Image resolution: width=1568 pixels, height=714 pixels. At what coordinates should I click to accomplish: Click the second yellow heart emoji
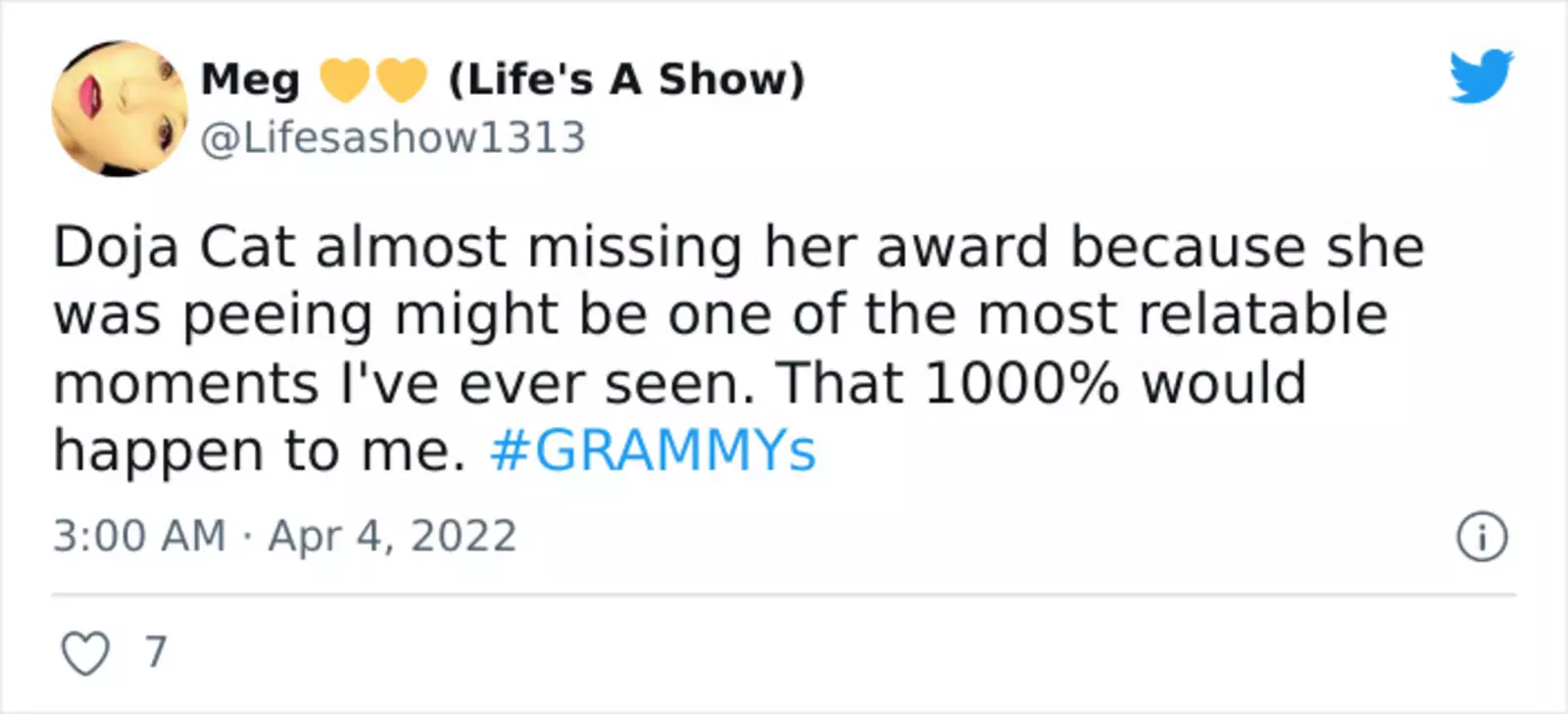(x=403, y=79)
